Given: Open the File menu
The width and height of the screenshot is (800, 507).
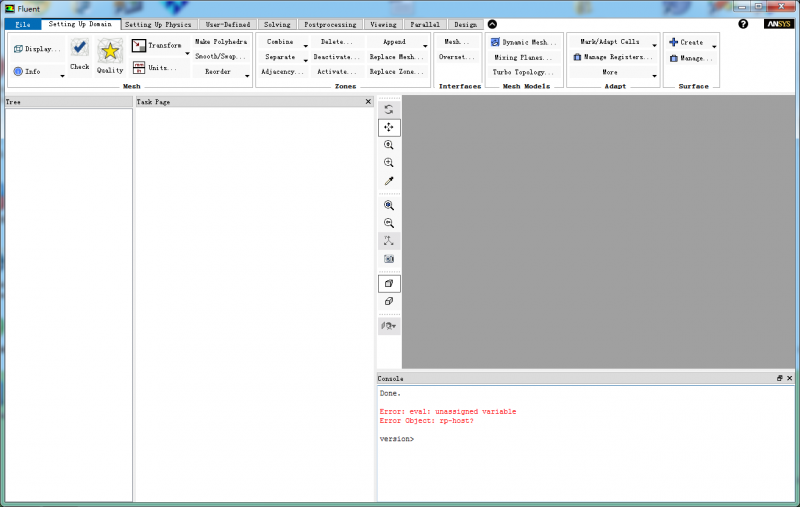Looking at the screenshot, I should 22,24.
